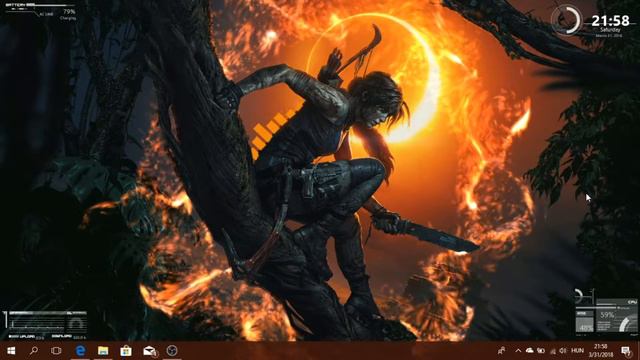Open OneDrive cloud tray icon
Screen dimensions: 640x360
530,351
